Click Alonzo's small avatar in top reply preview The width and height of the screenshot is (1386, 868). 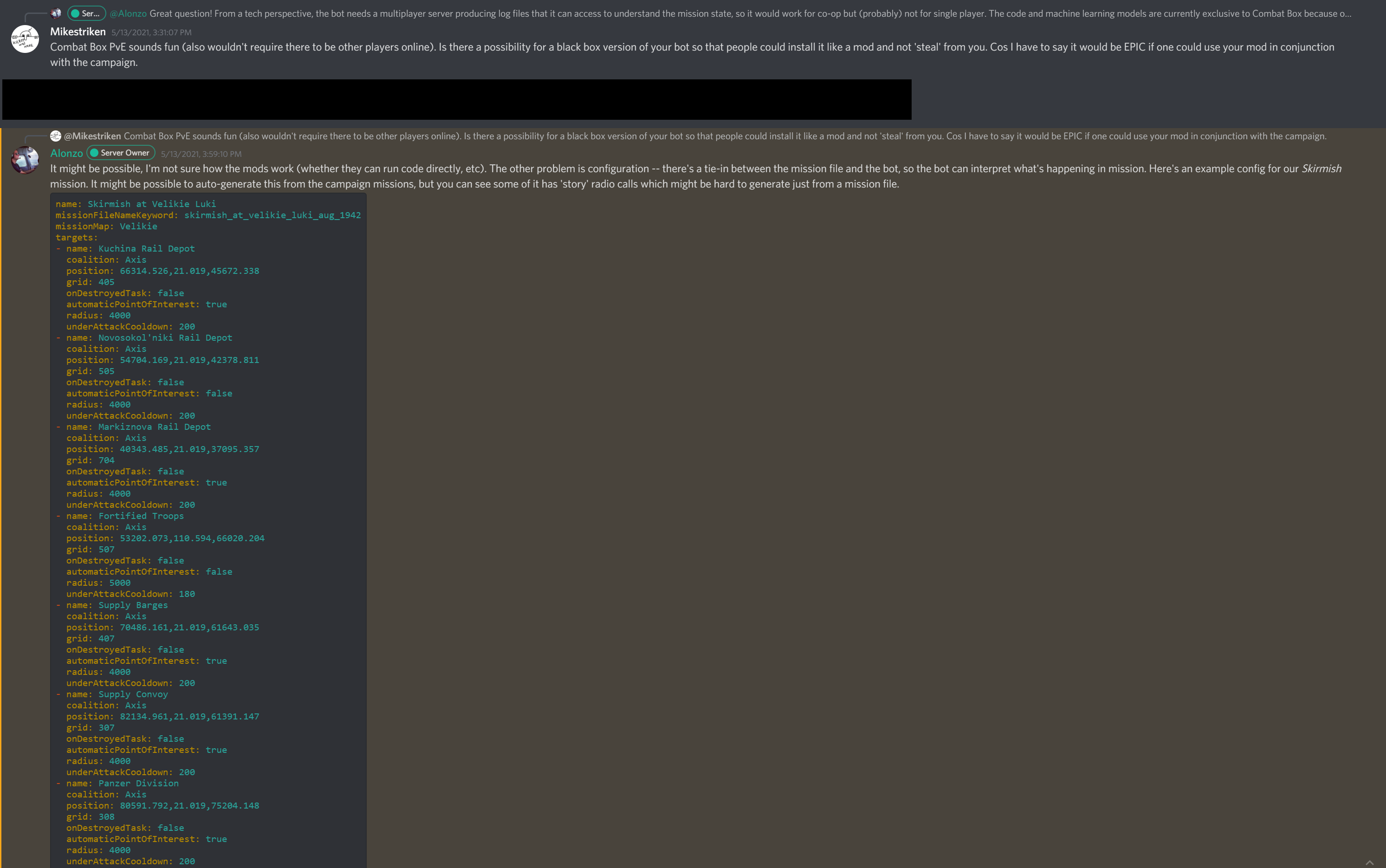click(x=56, y=13)
